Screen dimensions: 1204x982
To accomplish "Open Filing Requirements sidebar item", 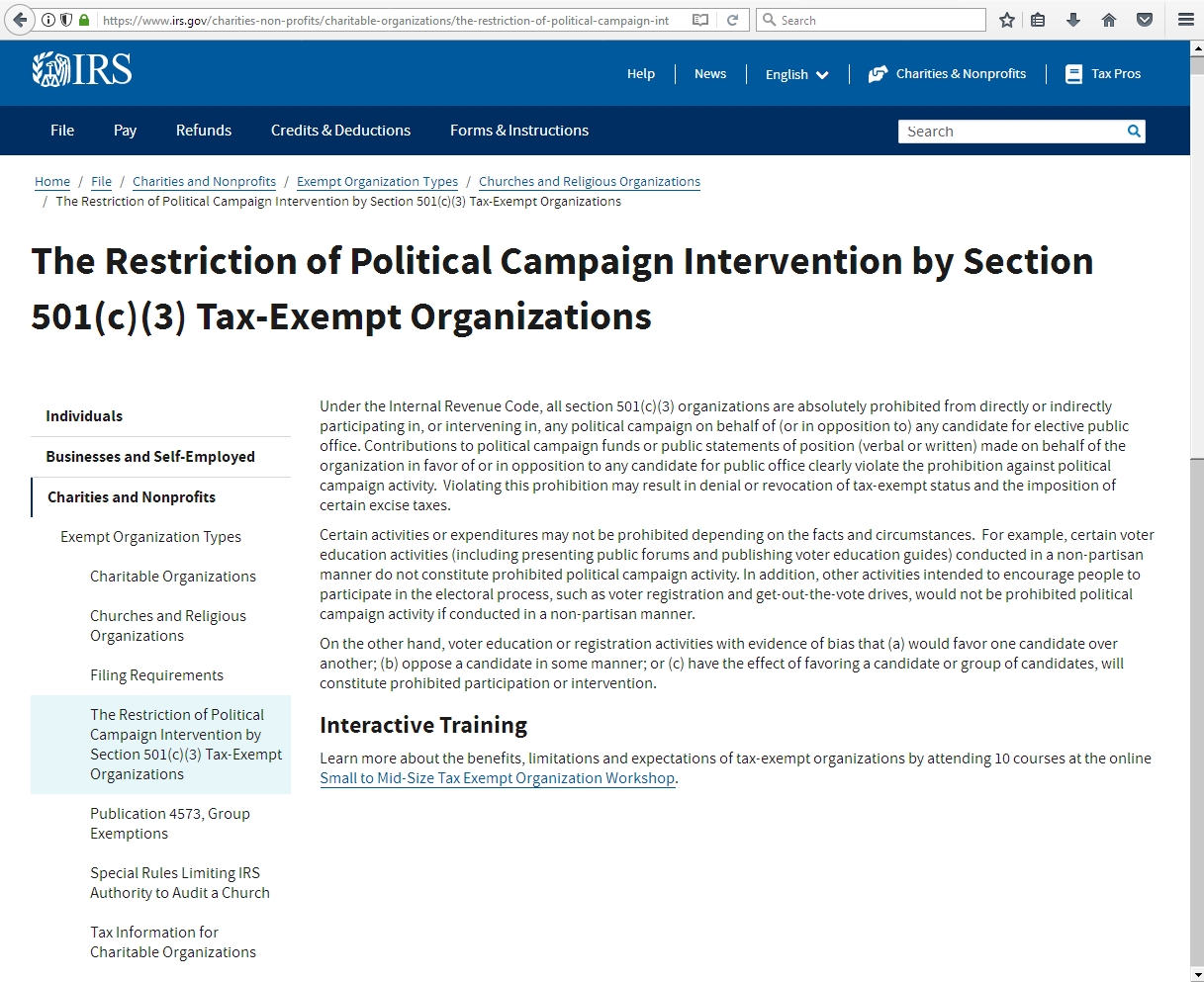I will [x=156, y=675].
